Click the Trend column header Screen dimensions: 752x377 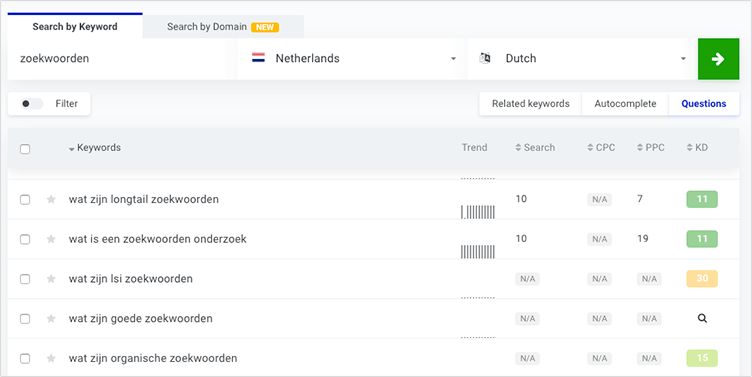coord(474,148)
